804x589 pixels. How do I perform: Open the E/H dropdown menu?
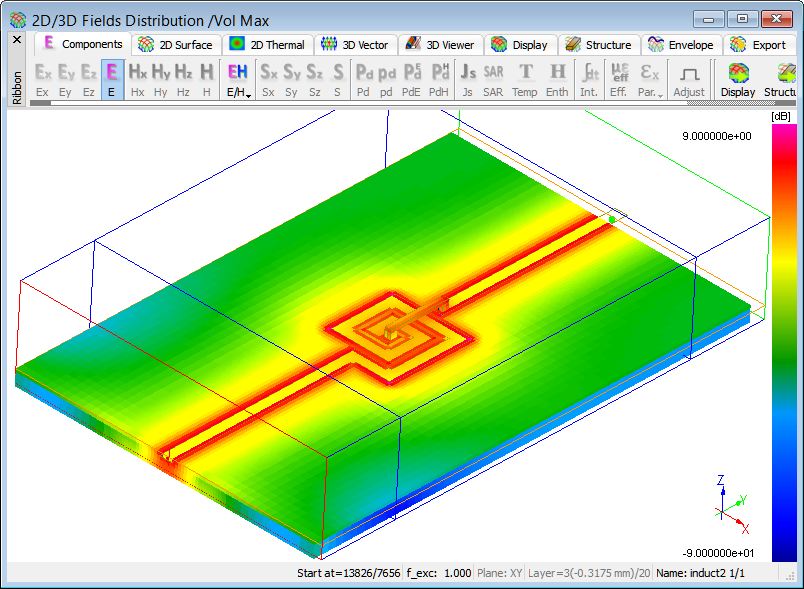pyautogui.click(x=238, y=79)
